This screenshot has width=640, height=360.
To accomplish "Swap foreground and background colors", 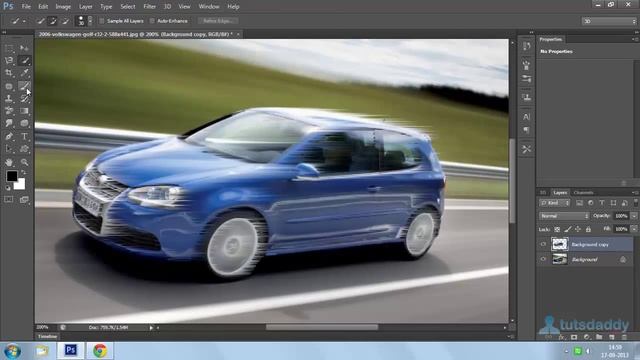I will point(23,173).
